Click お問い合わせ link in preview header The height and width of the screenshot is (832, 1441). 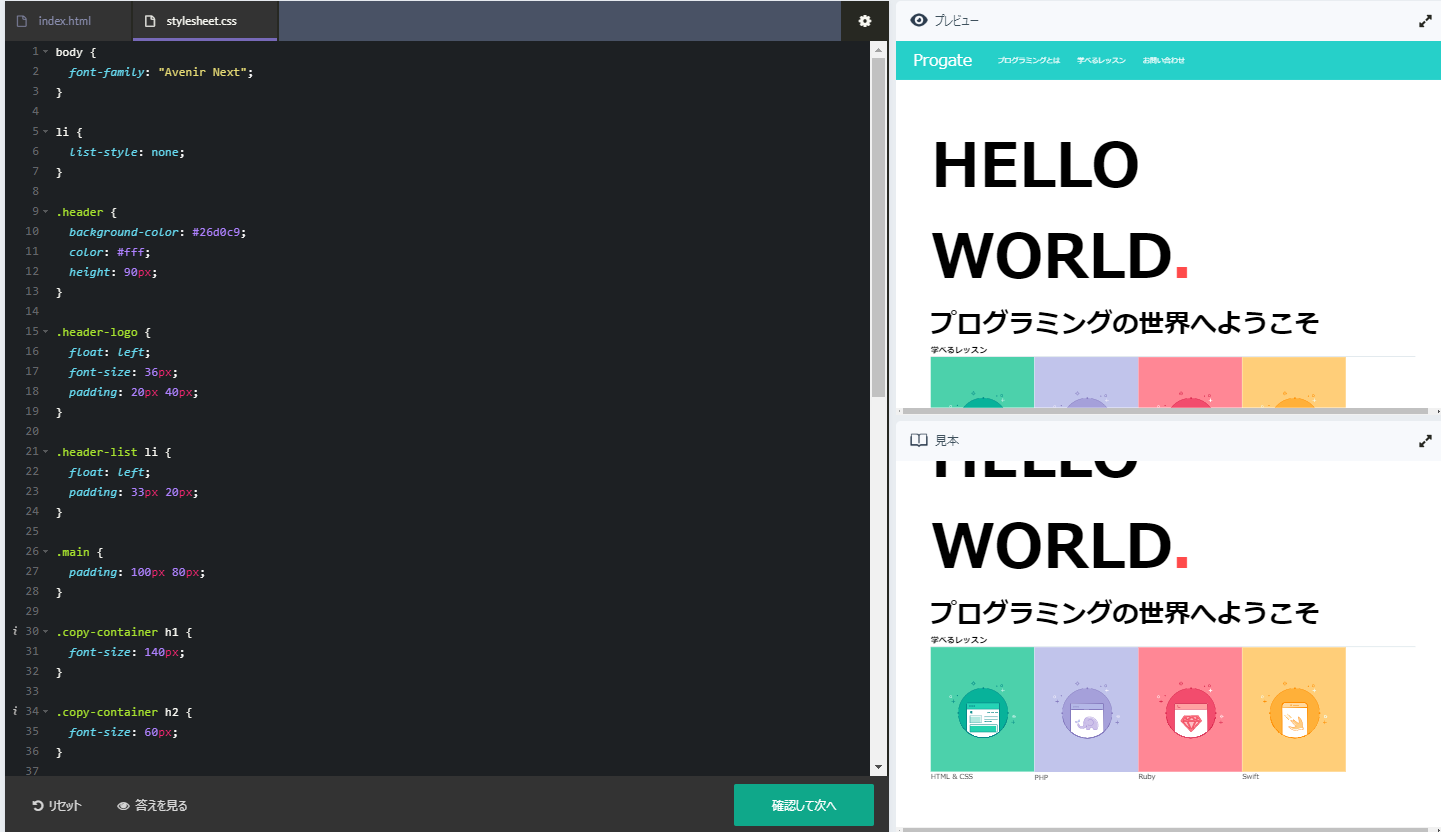(1164, 60)
